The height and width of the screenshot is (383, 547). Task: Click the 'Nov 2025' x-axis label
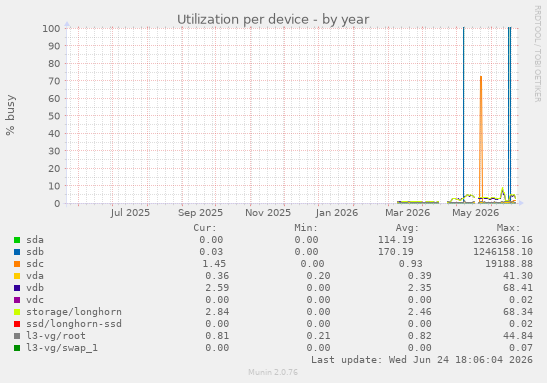point(268,213)
